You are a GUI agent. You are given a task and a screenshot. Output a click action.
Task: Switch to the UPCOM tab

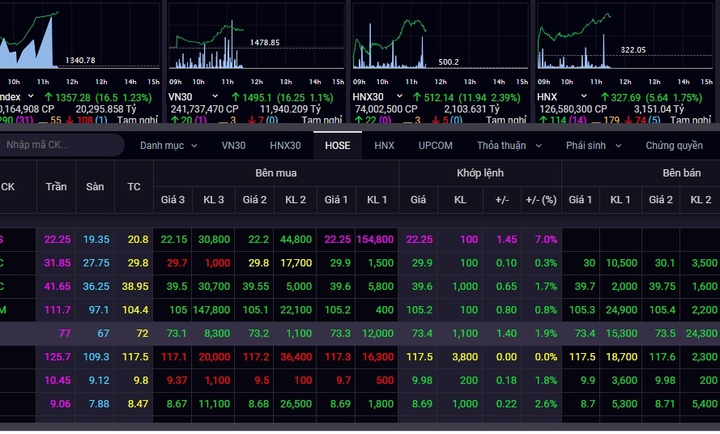pyautogui.click(x=435, y=145)
